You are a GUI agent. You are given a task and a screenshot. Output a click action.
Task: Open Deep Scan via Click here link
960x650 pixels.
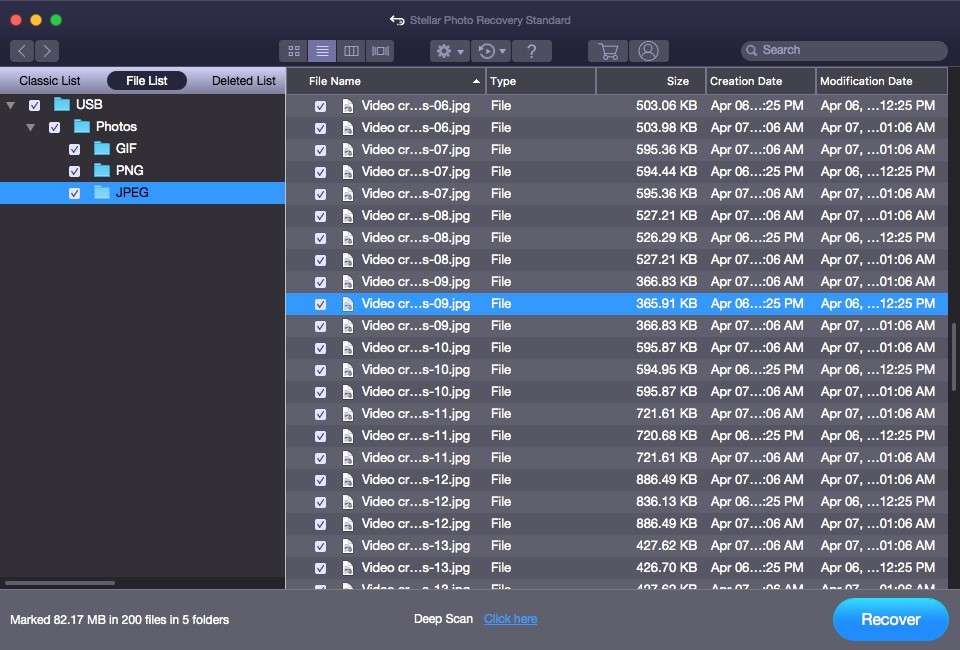point(510,619)
